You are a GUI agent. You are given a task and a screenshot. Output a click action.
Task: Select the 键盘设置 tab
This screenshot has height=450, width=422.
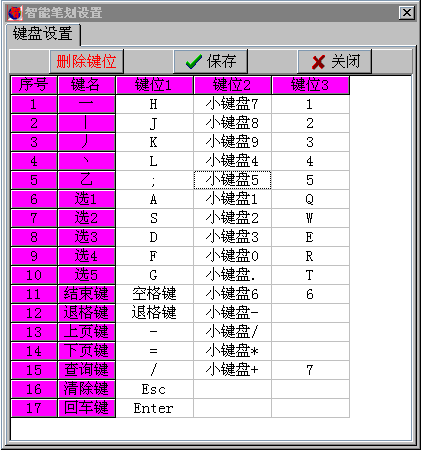(x=43, y=34)
